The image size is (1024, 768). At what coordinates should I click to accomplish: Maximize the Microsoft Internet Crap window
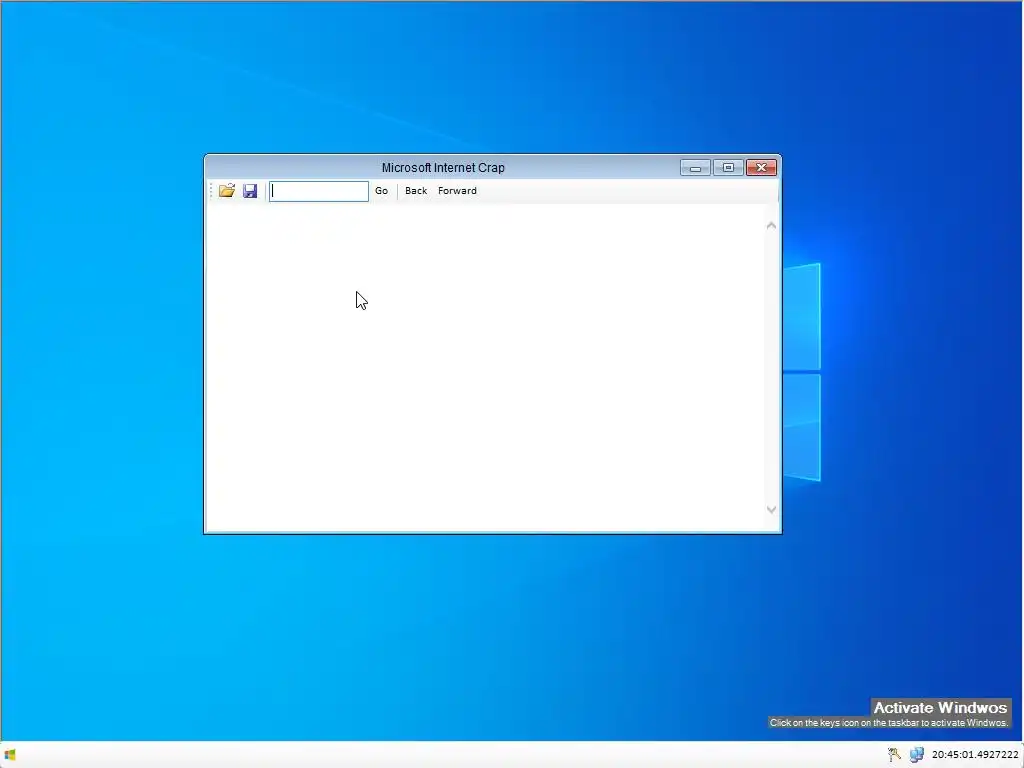728,168
